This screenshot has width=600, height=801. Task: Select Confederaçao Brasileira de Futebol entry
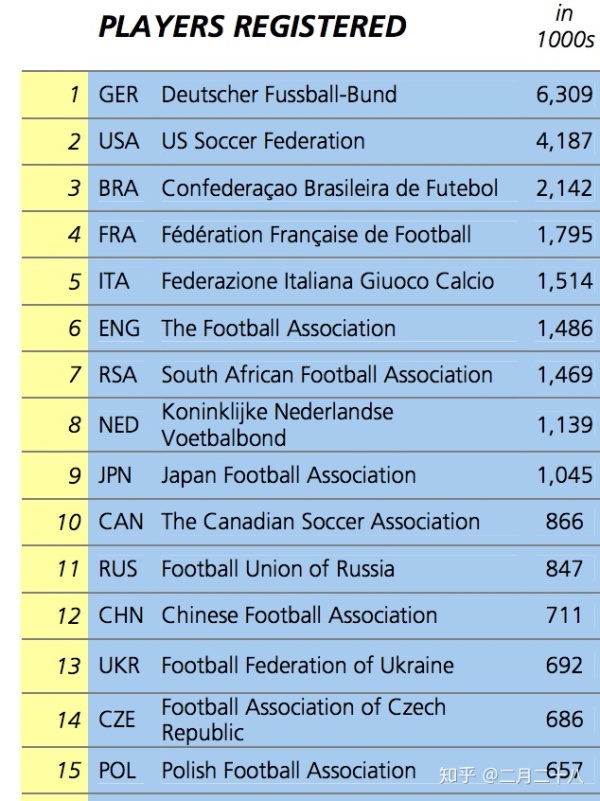(x=329, y=188)
